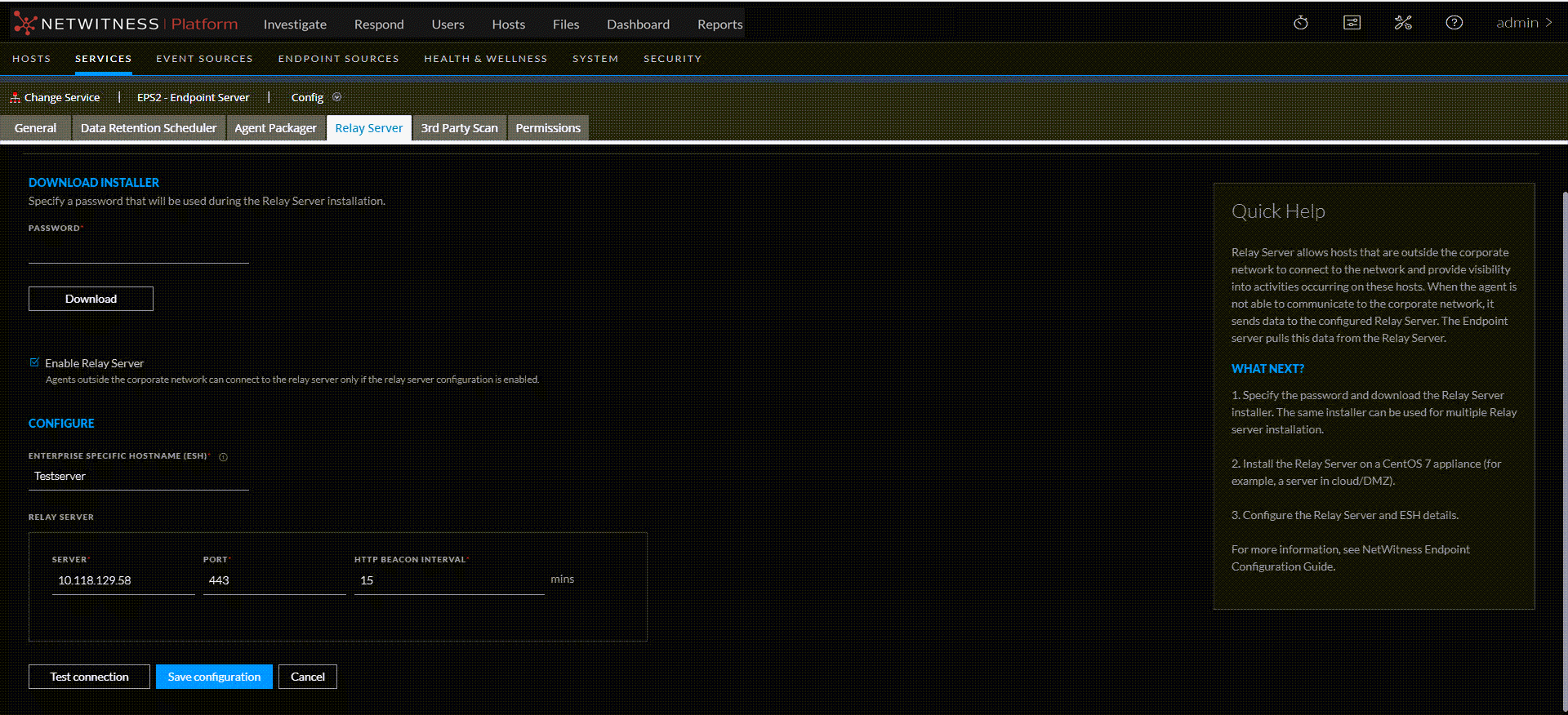1568x715 pixels.
Task: Disable the Enable Relay Server checkbox
Action: (x=34, y=362)
